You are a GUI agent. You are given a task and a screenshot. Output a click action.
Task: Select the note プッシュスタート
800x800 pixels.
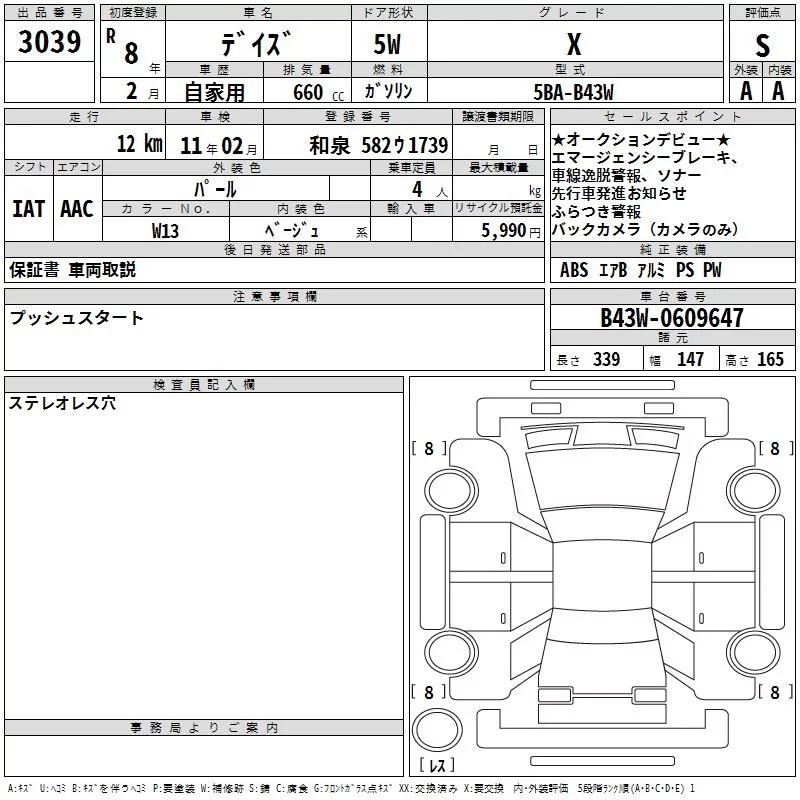point(77,318)
